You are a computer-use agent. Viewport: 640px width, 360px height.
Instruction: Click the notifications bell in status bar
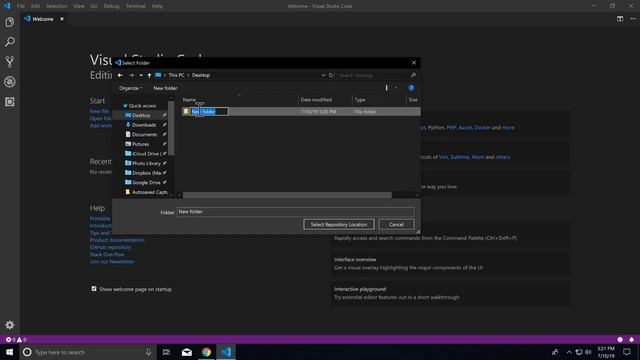click(631, 339)
